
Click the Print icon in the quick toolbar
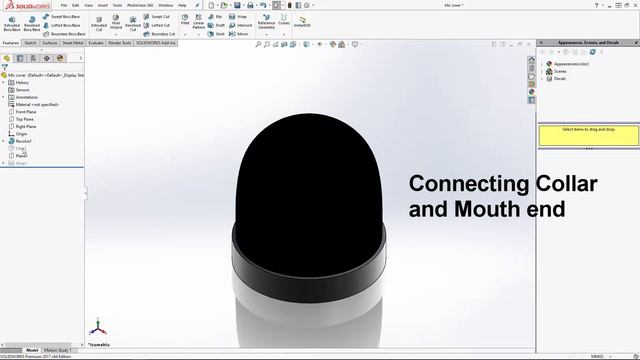point(250,5)
